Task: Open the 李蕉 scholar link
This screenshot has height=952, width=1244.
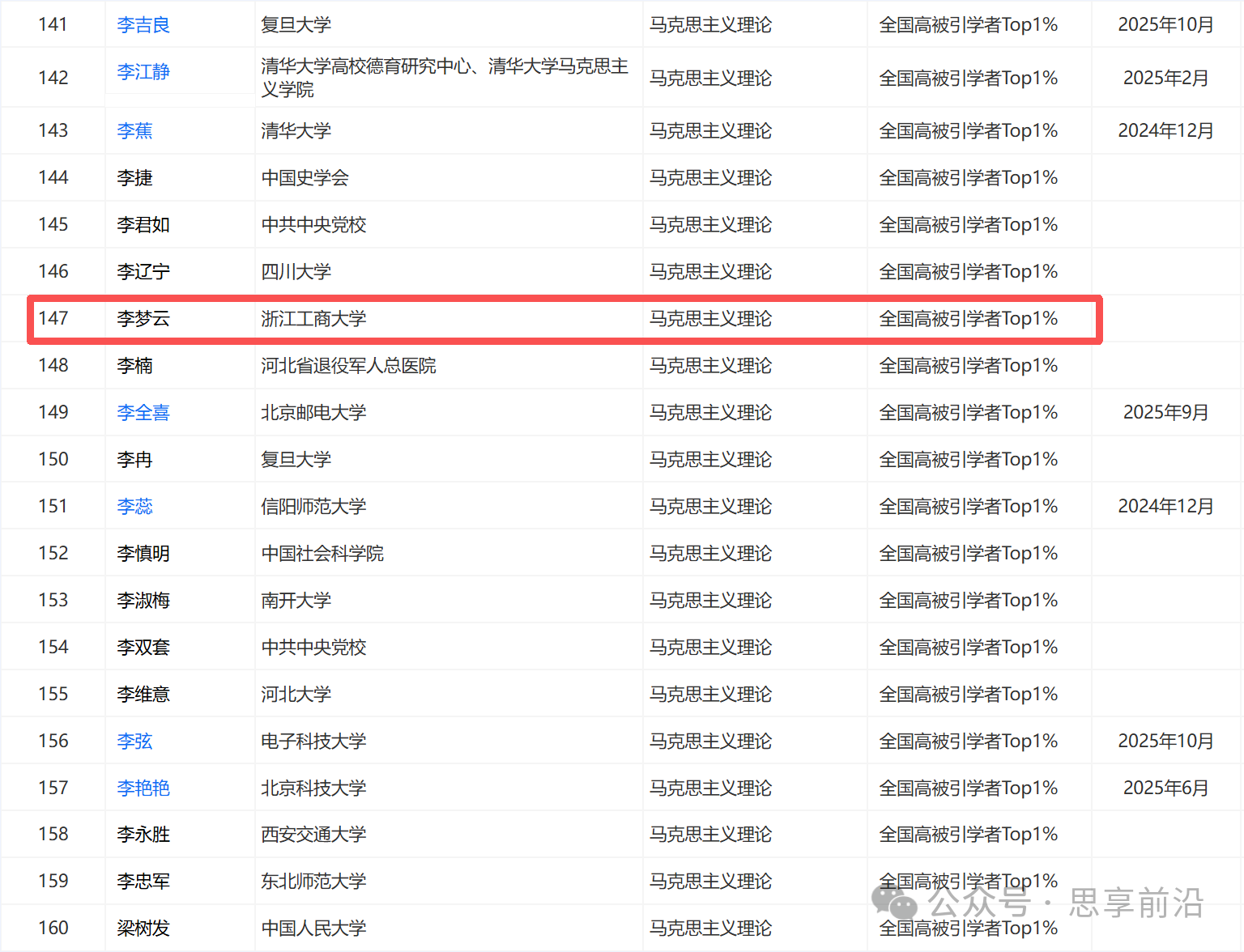Action: coord(134,131)
